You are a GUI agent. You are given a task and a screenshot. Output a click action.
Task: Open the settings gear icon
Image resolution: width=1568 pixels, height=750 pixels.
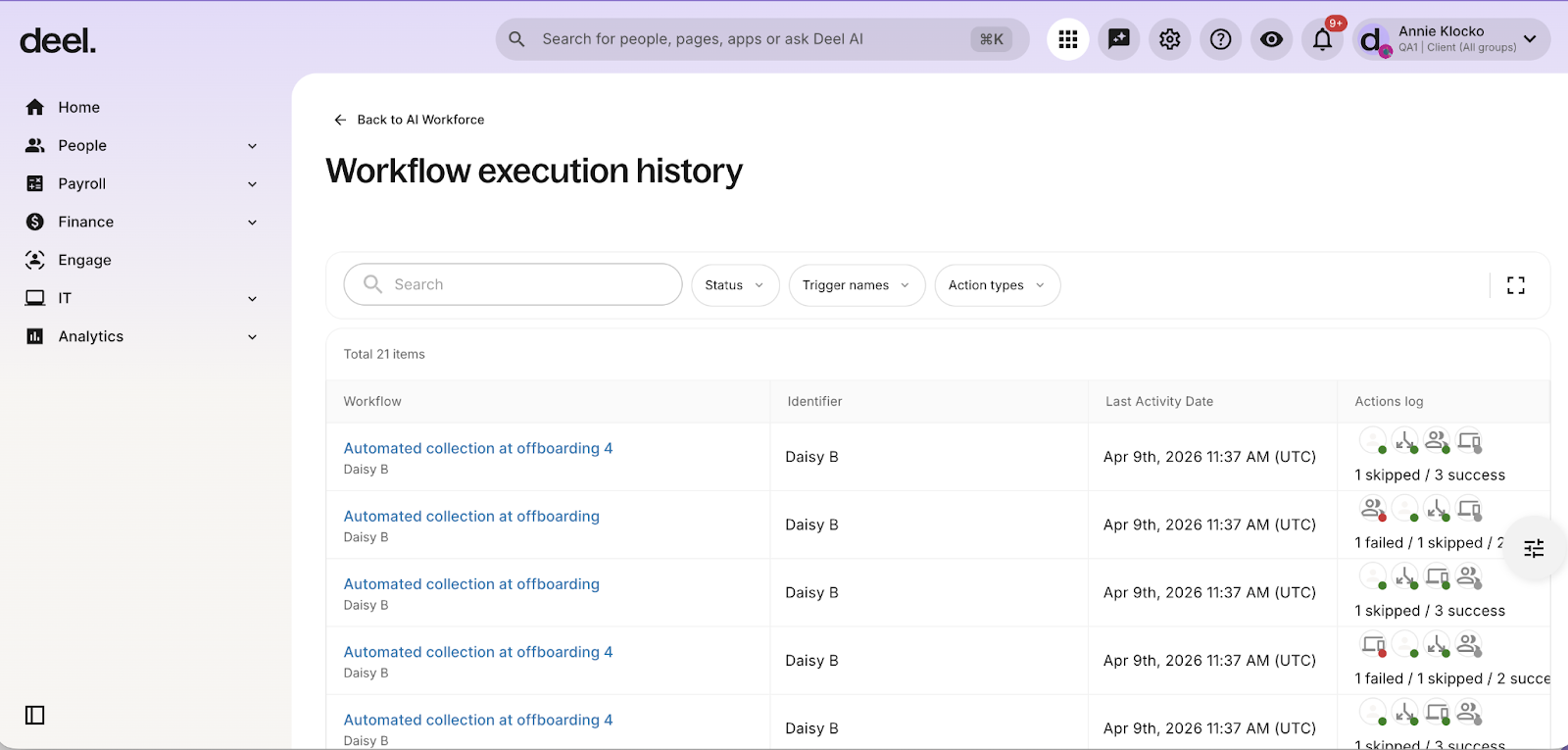1169,39
